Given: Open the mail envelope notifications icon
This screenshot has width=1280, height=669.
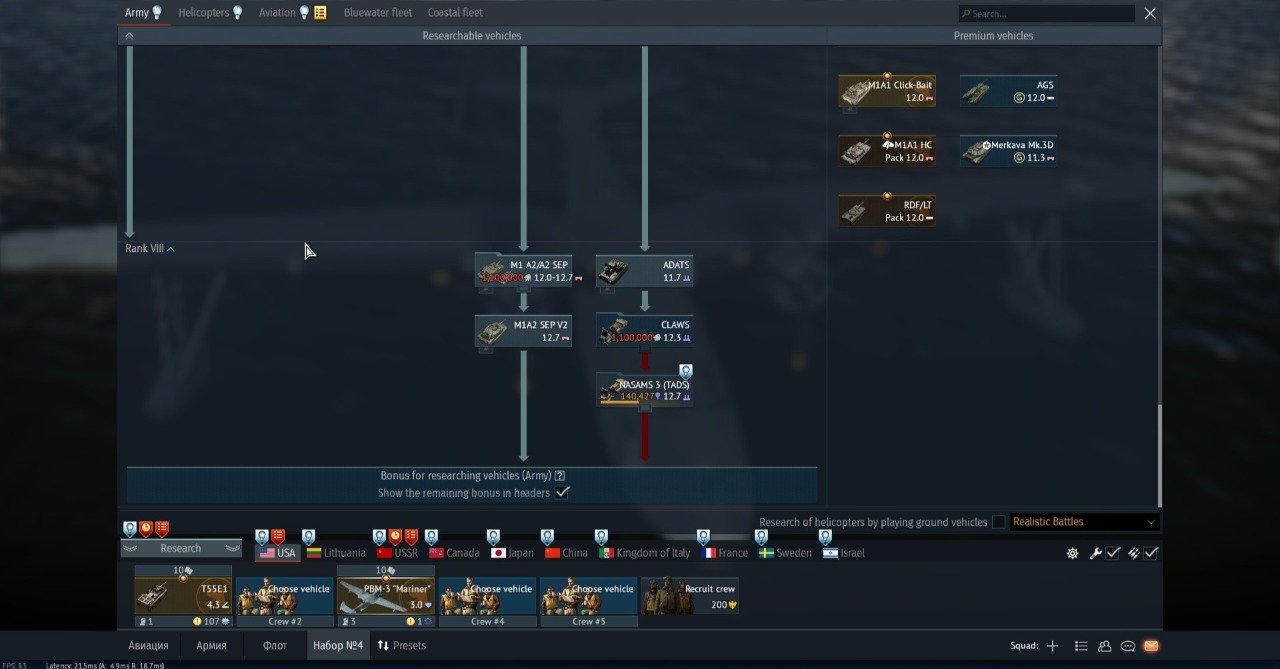Looking at the screenshot, I should click(x=1151, y=646).
